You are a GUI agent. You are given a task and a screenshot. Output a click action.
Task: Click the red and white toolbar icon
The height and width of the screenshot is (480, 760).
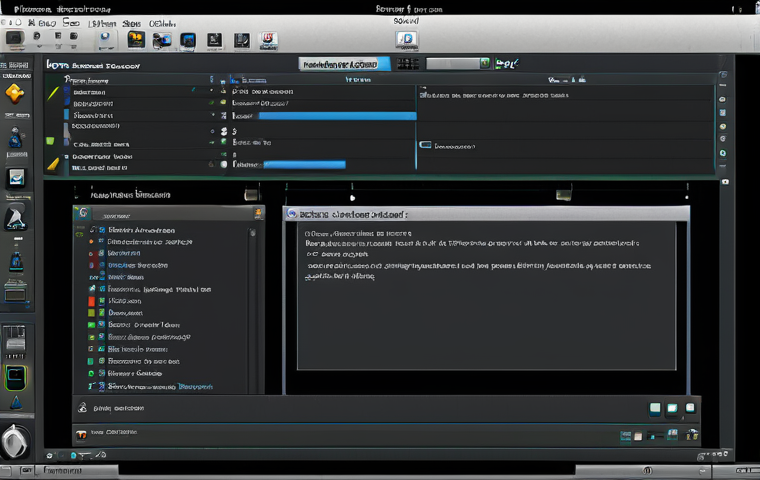click(x=269, y=41)
